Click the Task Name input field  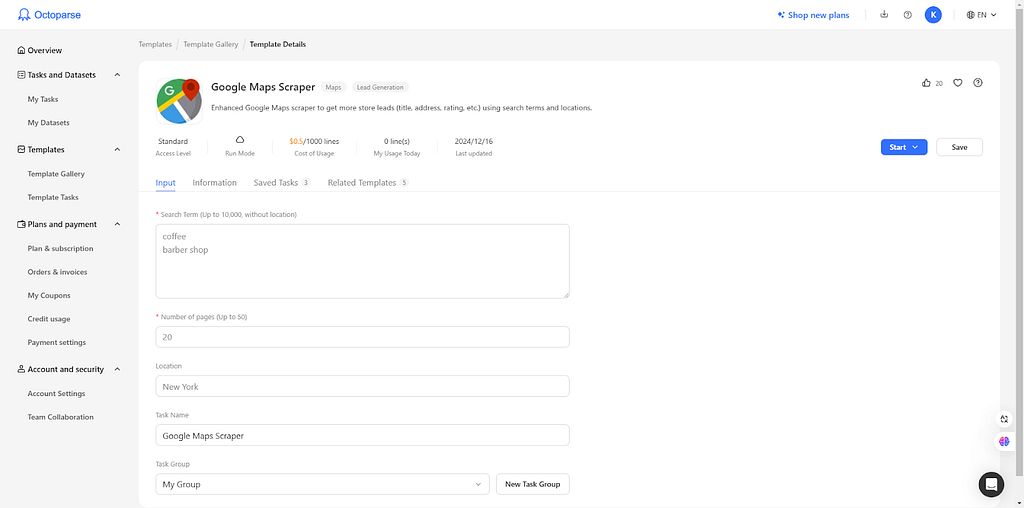[x=362, y=435]
